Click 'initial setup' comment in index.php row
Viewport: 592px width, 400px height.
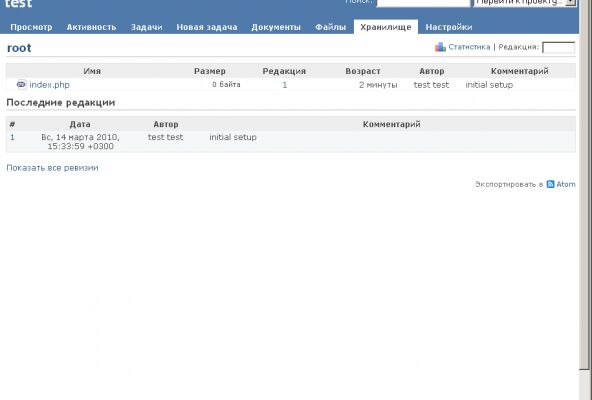point(489,85)
